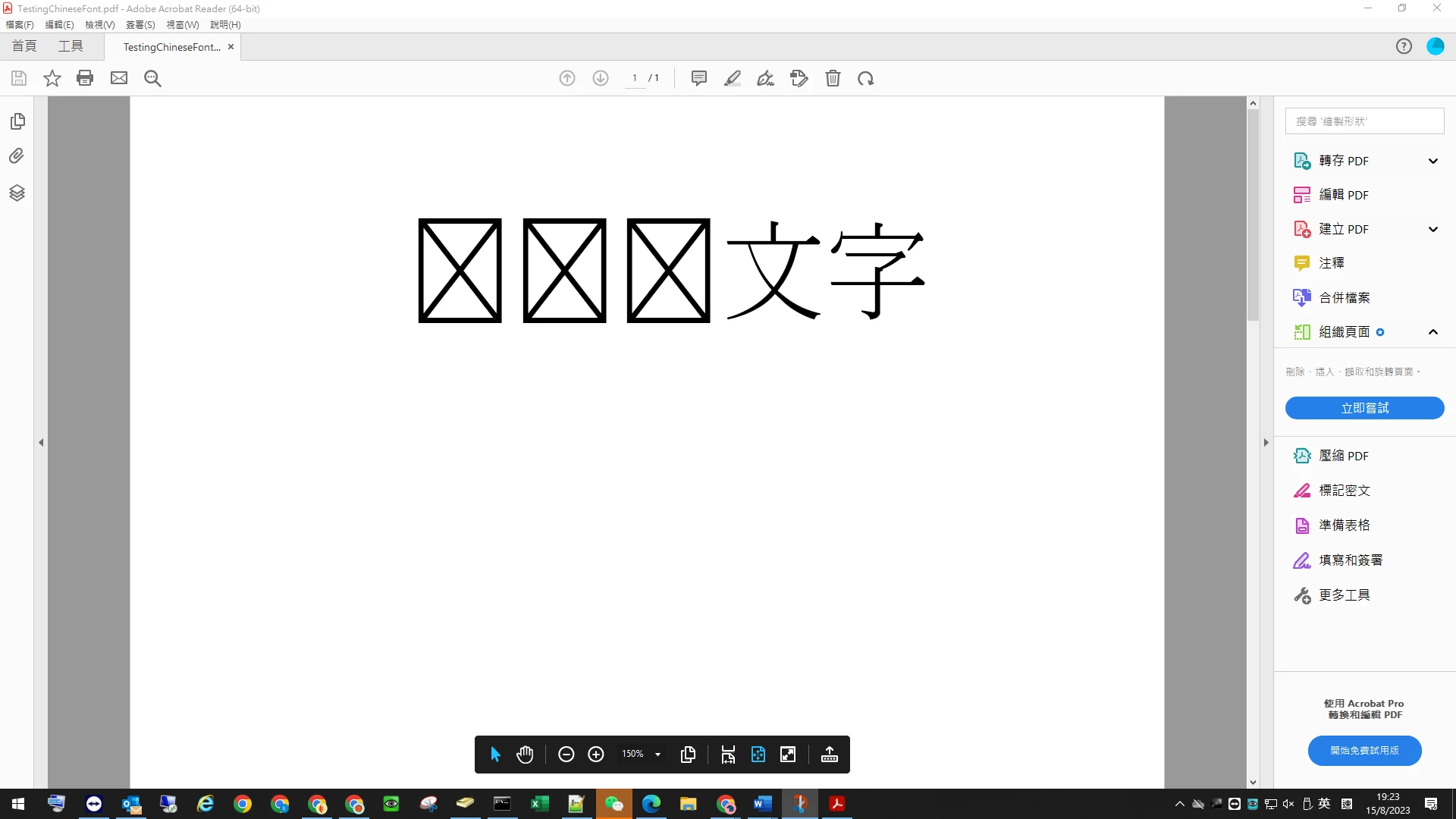Add document to starred favorites

click(x=52, y=78)
